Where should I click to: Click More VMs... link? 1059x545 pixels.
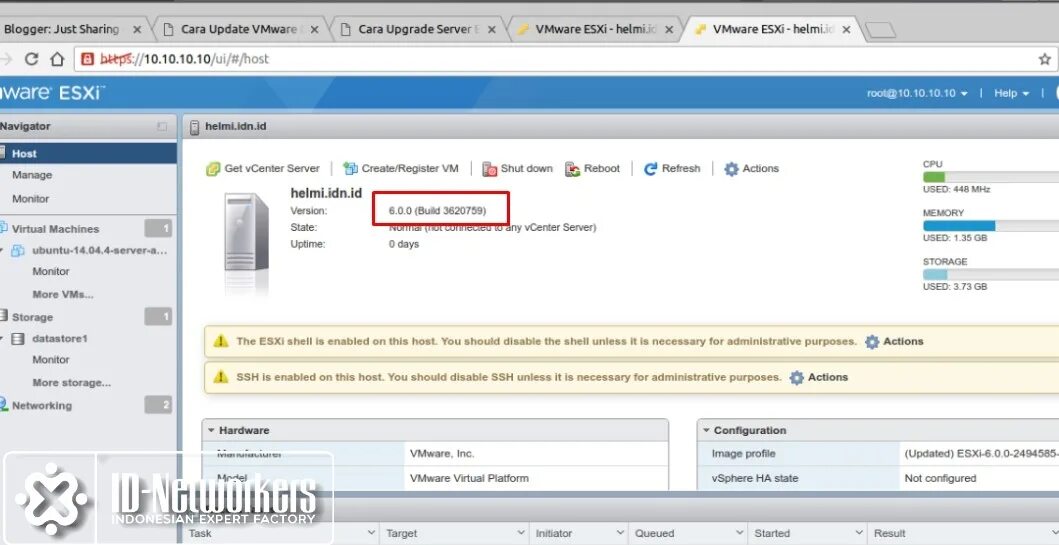coord(63,294)
